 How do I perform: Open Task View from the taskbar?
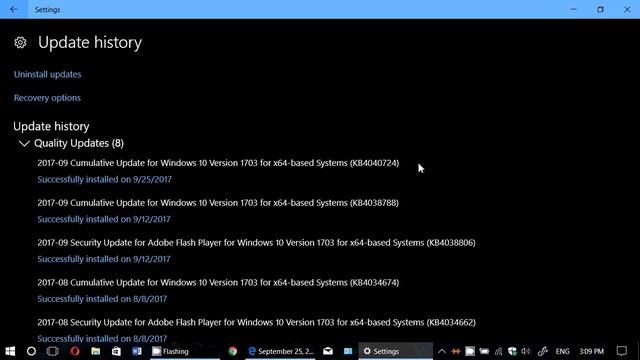click(x=53, y=351)
